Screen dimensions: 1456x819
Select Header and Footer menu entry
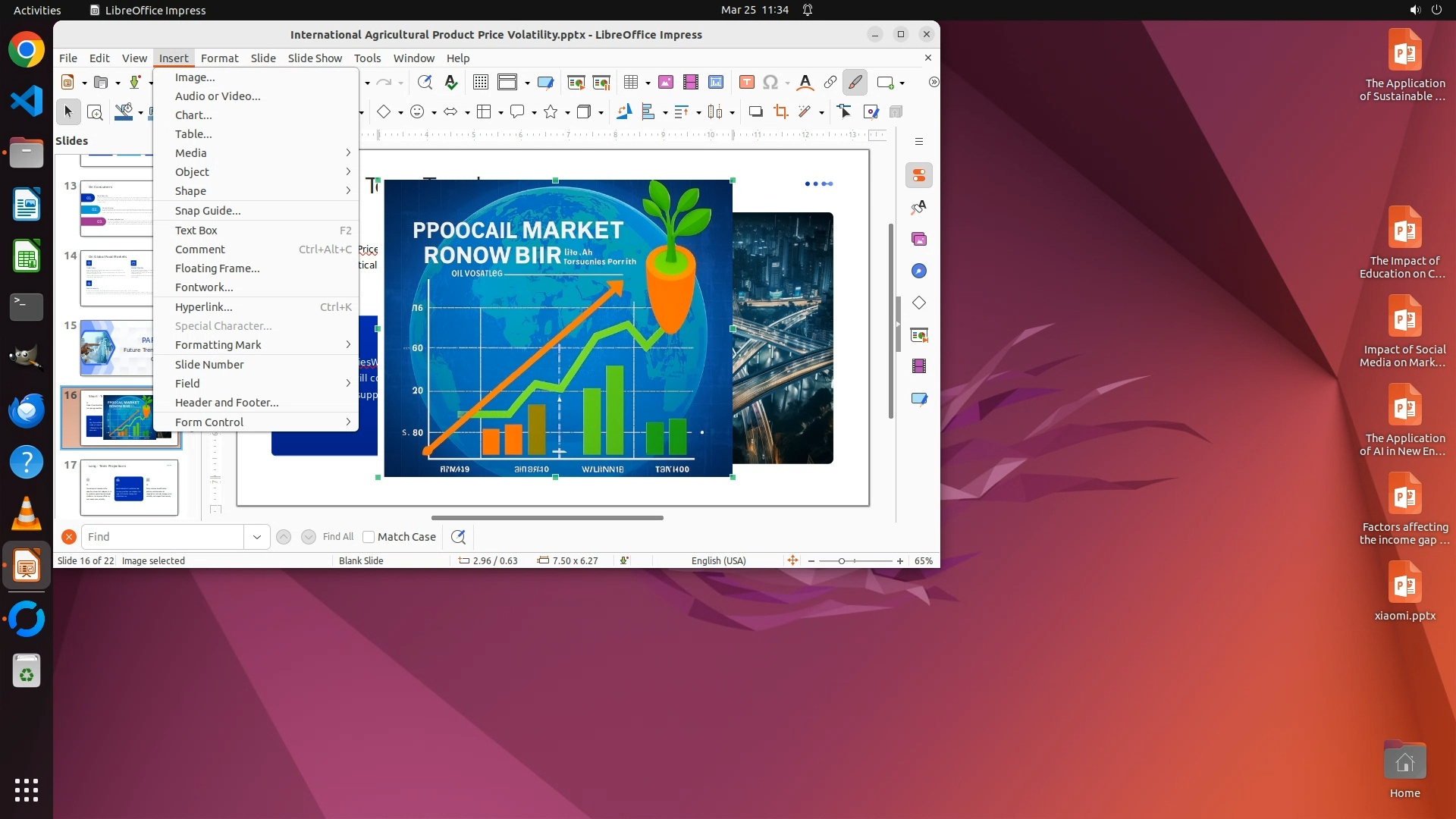click(x=227, y=403)
